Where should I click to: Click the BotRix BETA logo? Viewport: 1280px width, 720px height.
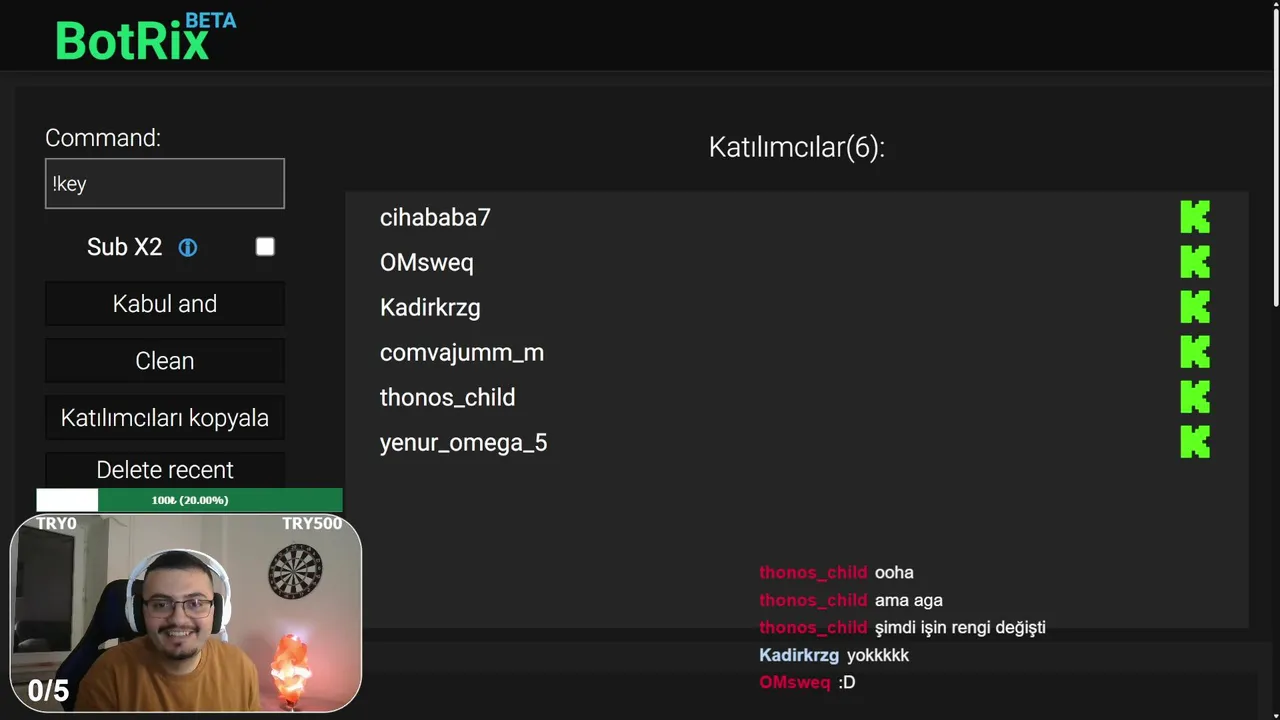(146, 37)
